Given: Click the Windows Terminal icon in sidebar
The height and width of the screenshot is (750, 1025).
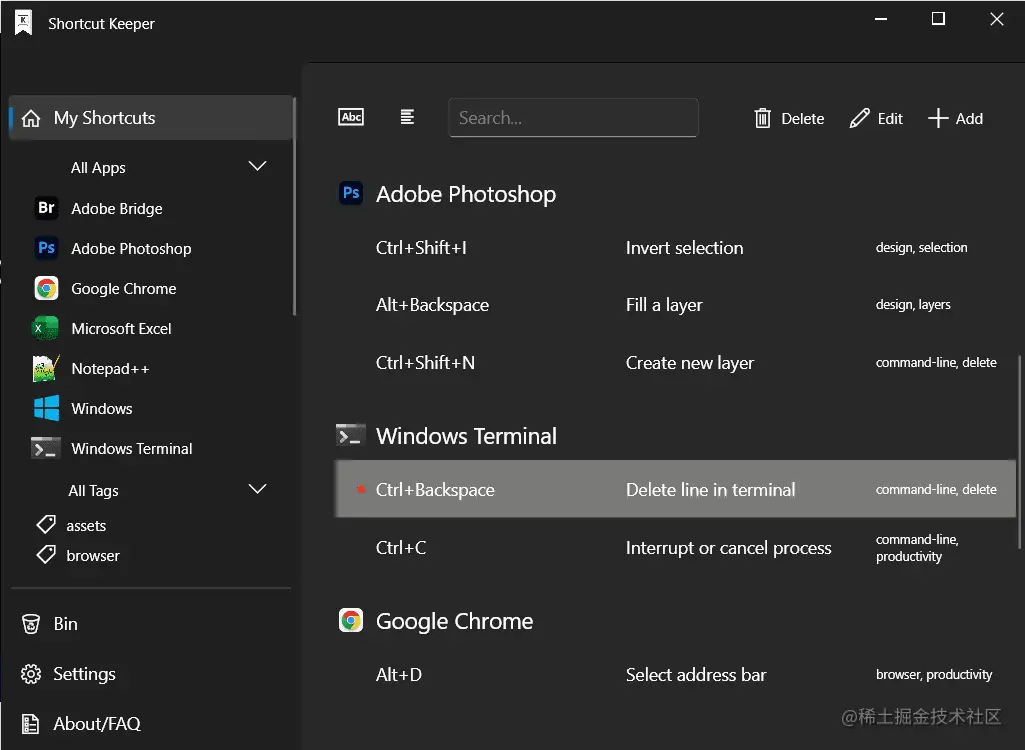Looking at the screenshot, I should click(x=46, y=449).
